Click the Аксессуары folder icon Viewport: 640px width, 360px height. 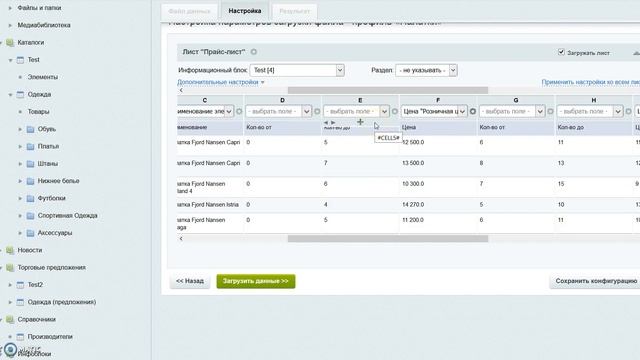click(x=30, y=233)
